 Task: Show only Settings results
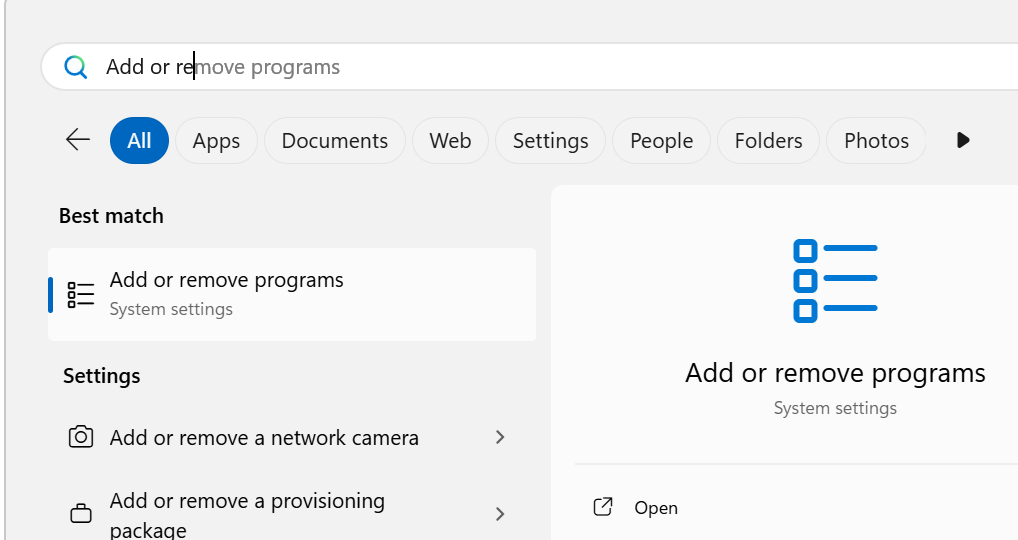pos(550,141)
